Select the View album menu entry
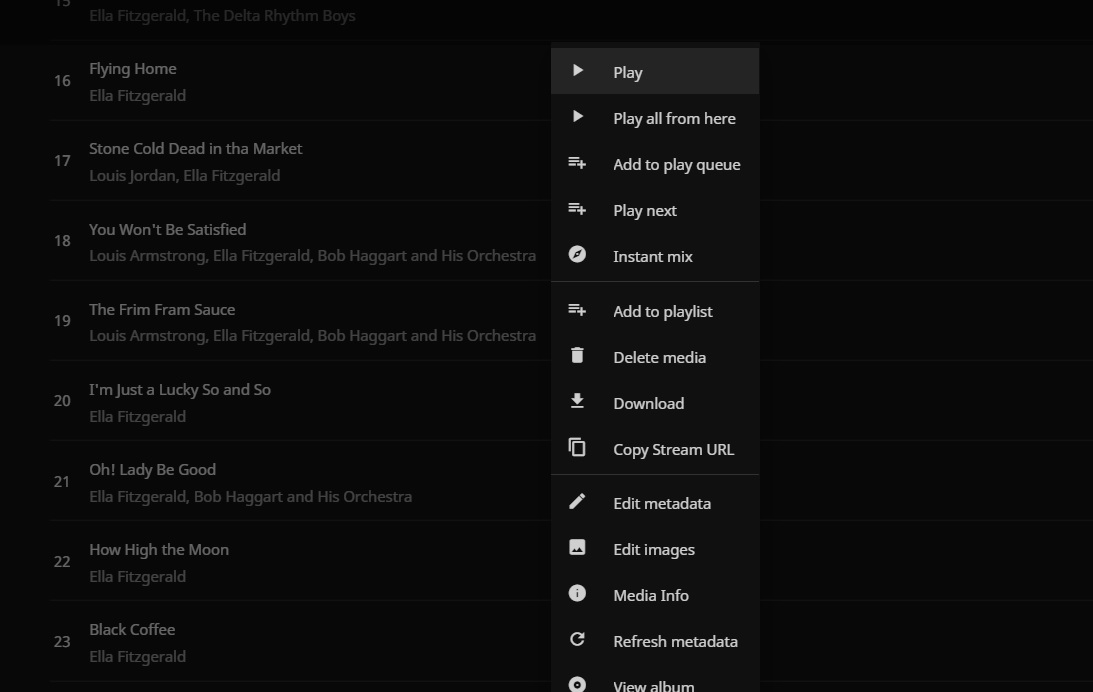 click(x=652, y=684)
